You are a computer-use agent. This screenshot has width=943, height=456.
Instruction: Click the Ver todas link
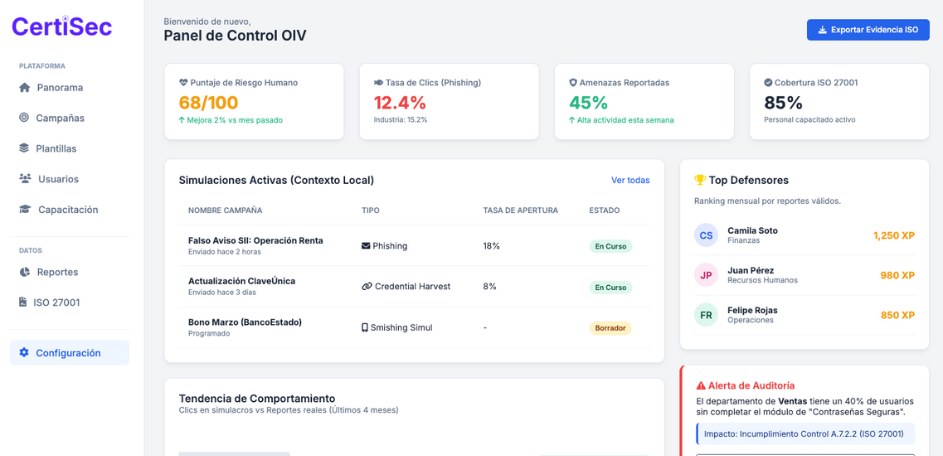630,180
